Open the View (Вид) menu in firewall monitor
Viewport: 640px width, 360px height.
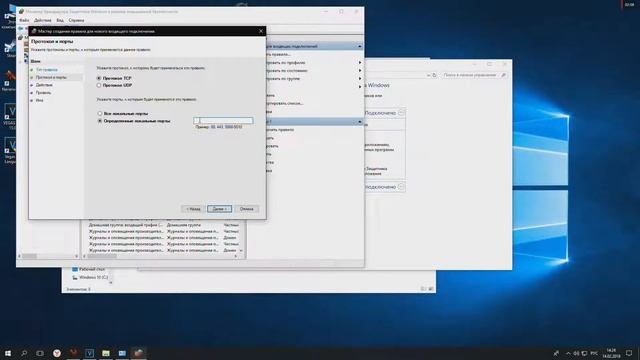(60, 20)
